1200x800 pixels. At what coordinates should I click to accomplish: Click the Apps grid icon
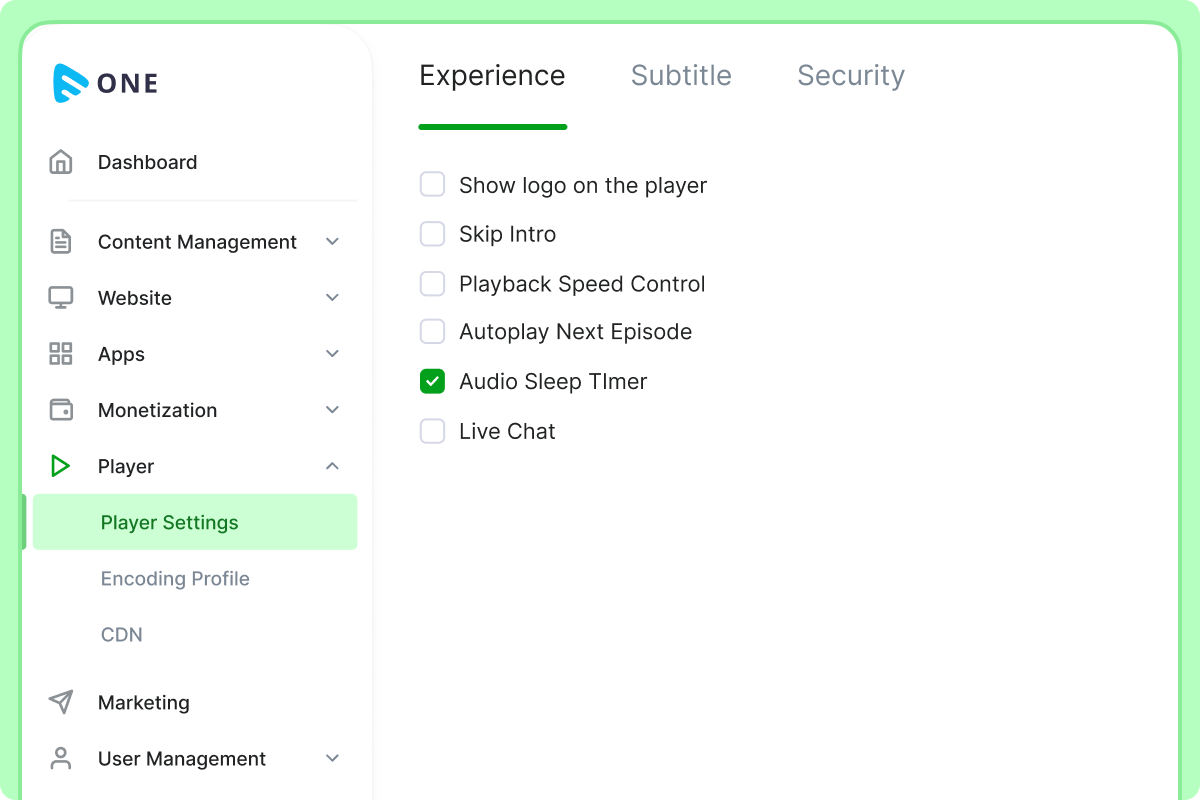click(x=61, y=354)
